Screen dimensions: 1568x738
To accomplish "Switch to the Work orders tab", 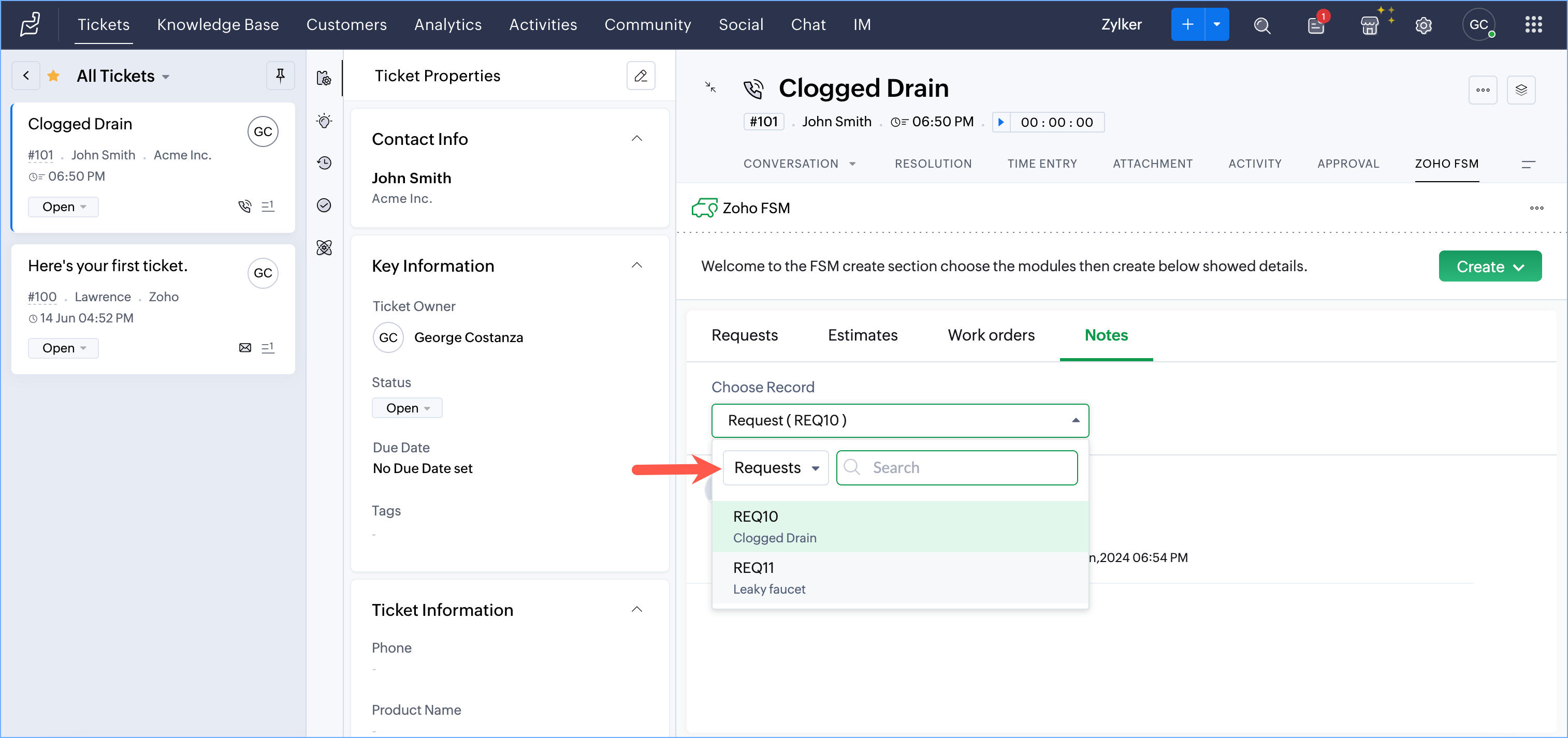I will click(991, 335).
